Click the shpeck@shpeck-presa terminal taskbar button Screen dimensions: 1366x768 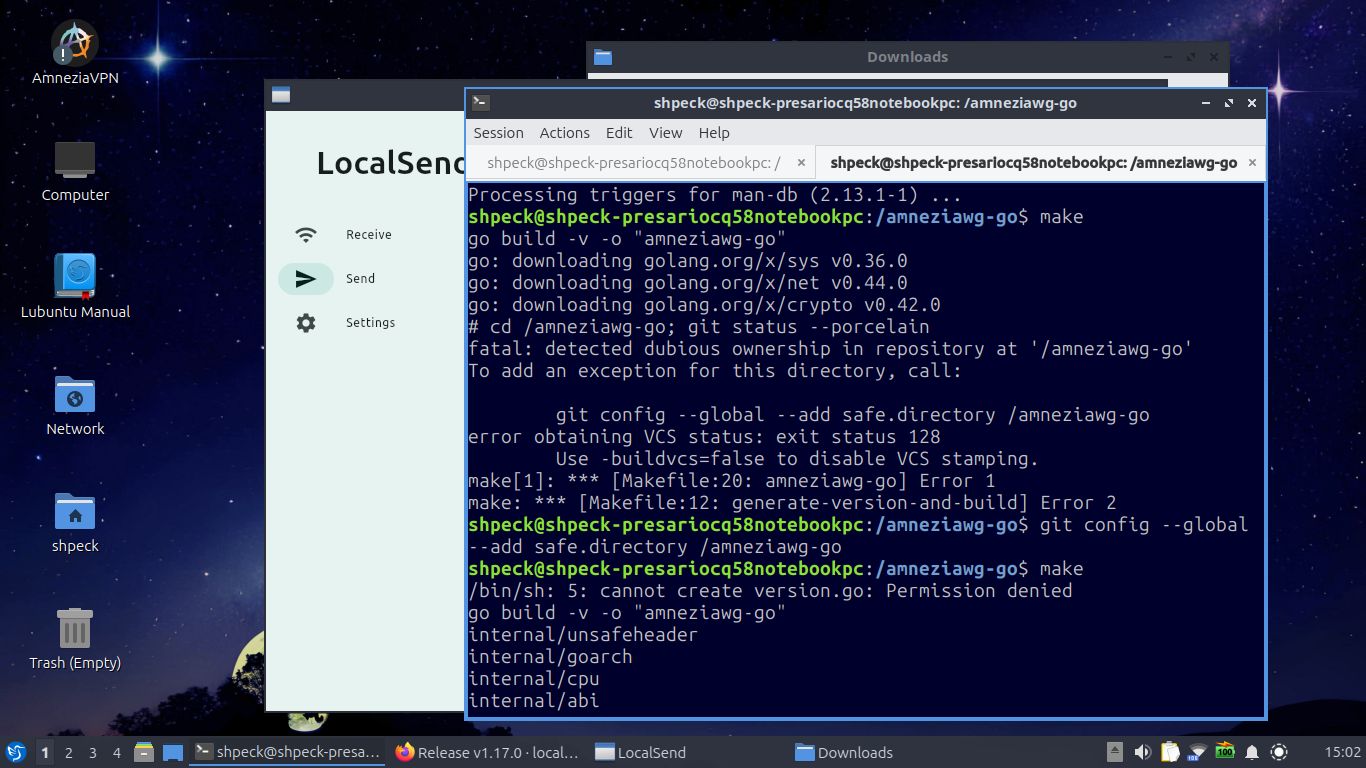tap(288, 752)
